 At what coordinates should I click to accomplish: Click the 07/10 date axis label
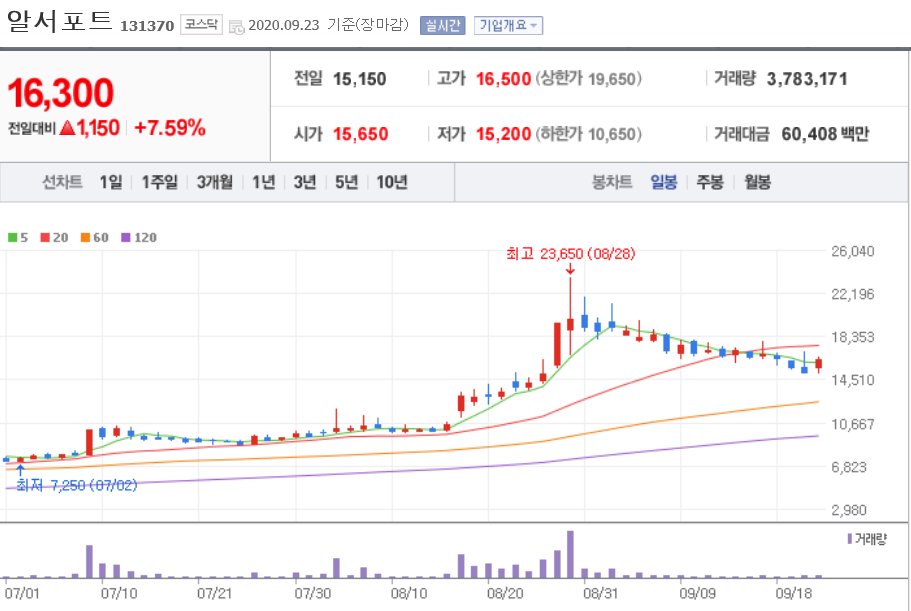[x=119, y=594]
